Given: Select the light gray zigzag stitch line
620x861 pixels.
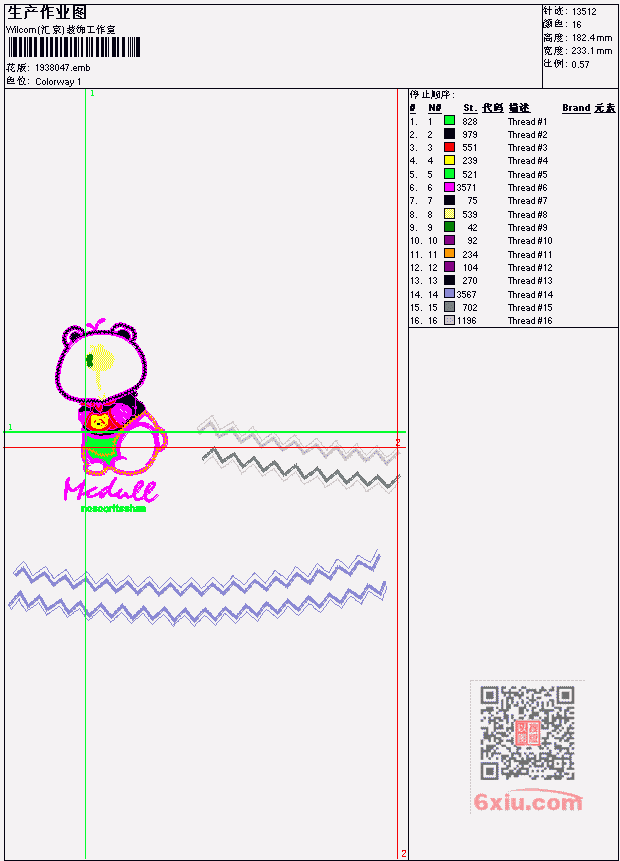Looking at the screenshot, I should pyautogui.click(x=298, y=439).
